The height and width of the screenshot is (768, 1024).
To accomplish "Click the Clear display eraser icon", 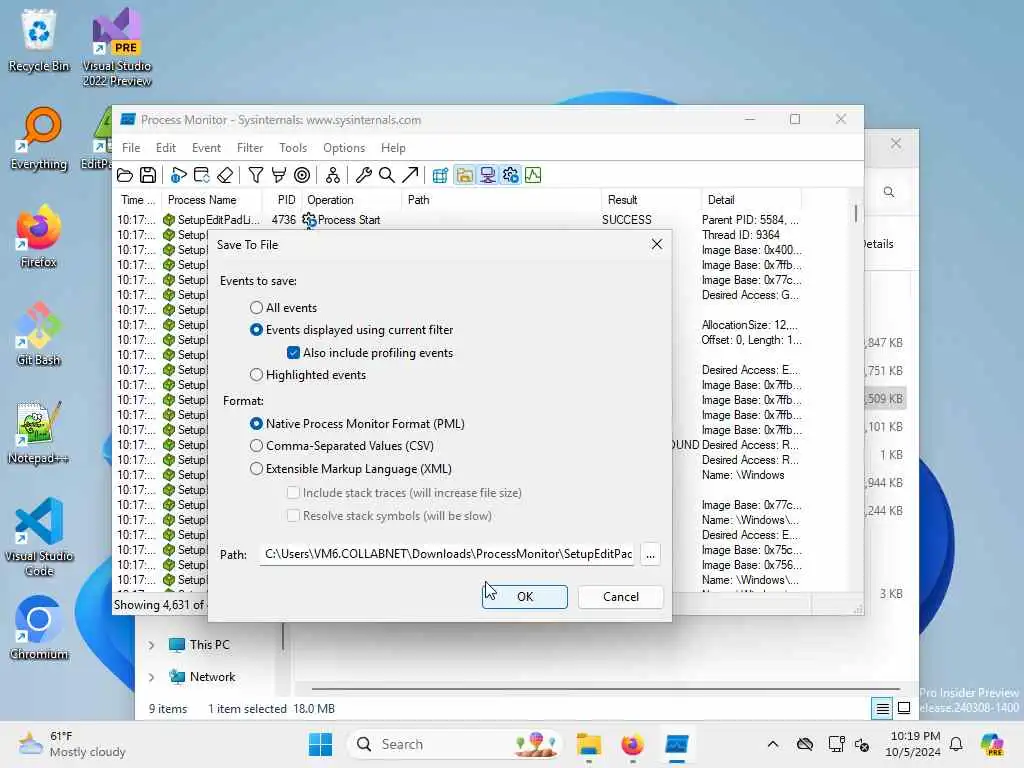I will (225, 175).
